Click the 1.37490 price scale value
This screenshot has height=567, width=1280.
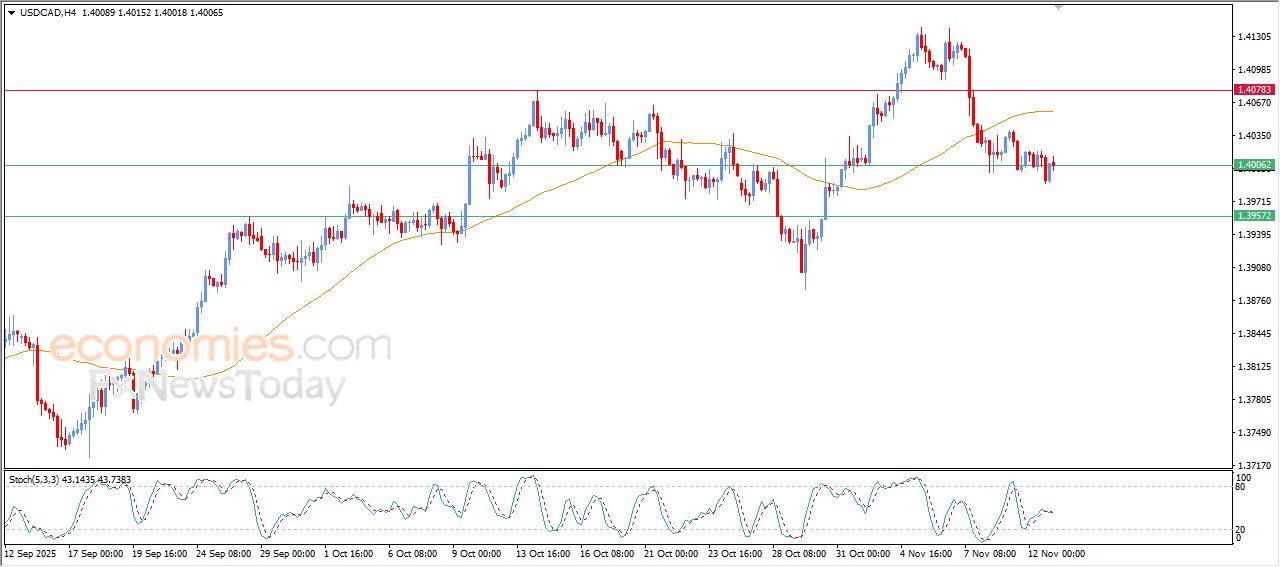pos(1254,433)
